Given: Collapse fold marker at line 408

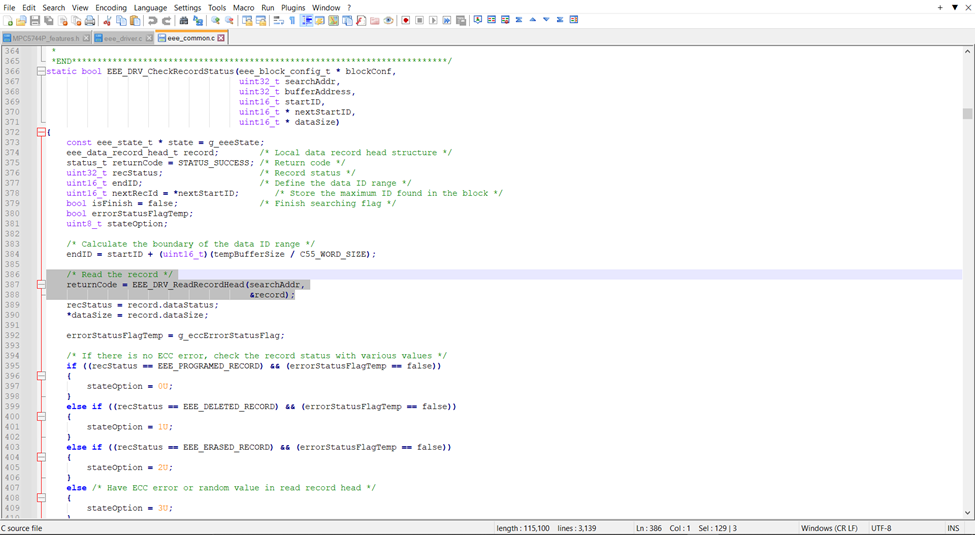Looking at the screenshot, I should coord(41,498).
